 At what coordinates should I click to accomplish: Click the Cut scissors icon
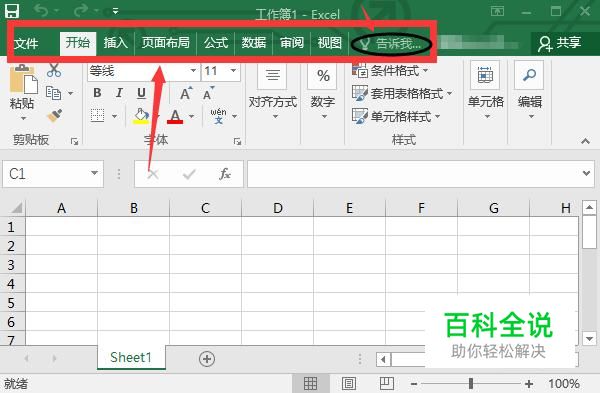[54, 70]
